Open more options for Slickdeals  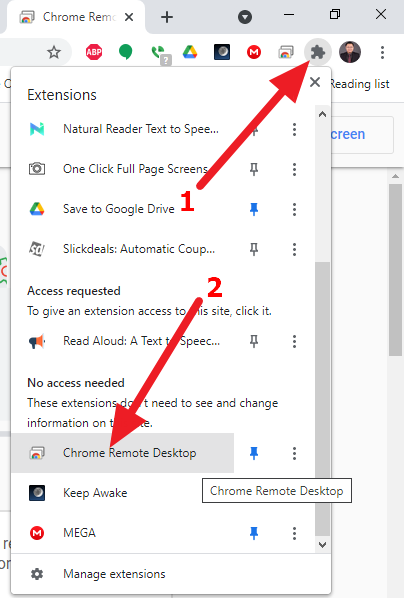(x=294, y=249)
